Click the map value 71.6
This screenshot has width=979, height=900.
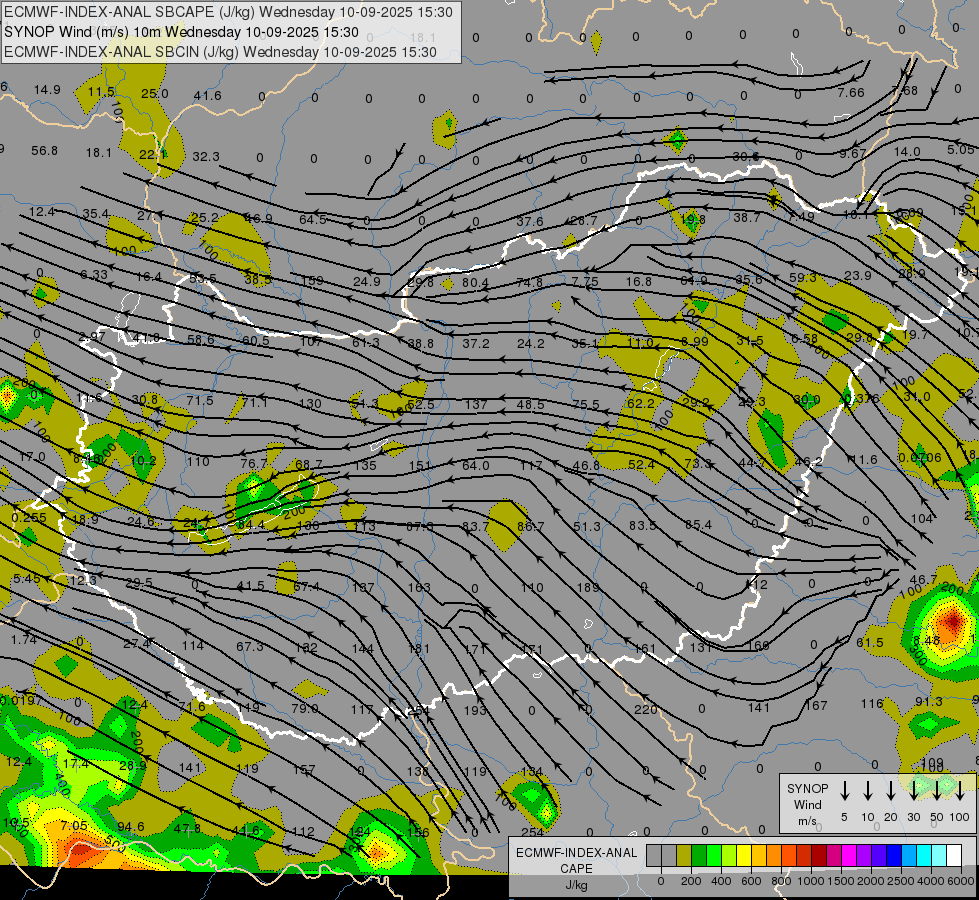(x=192, y=706)
